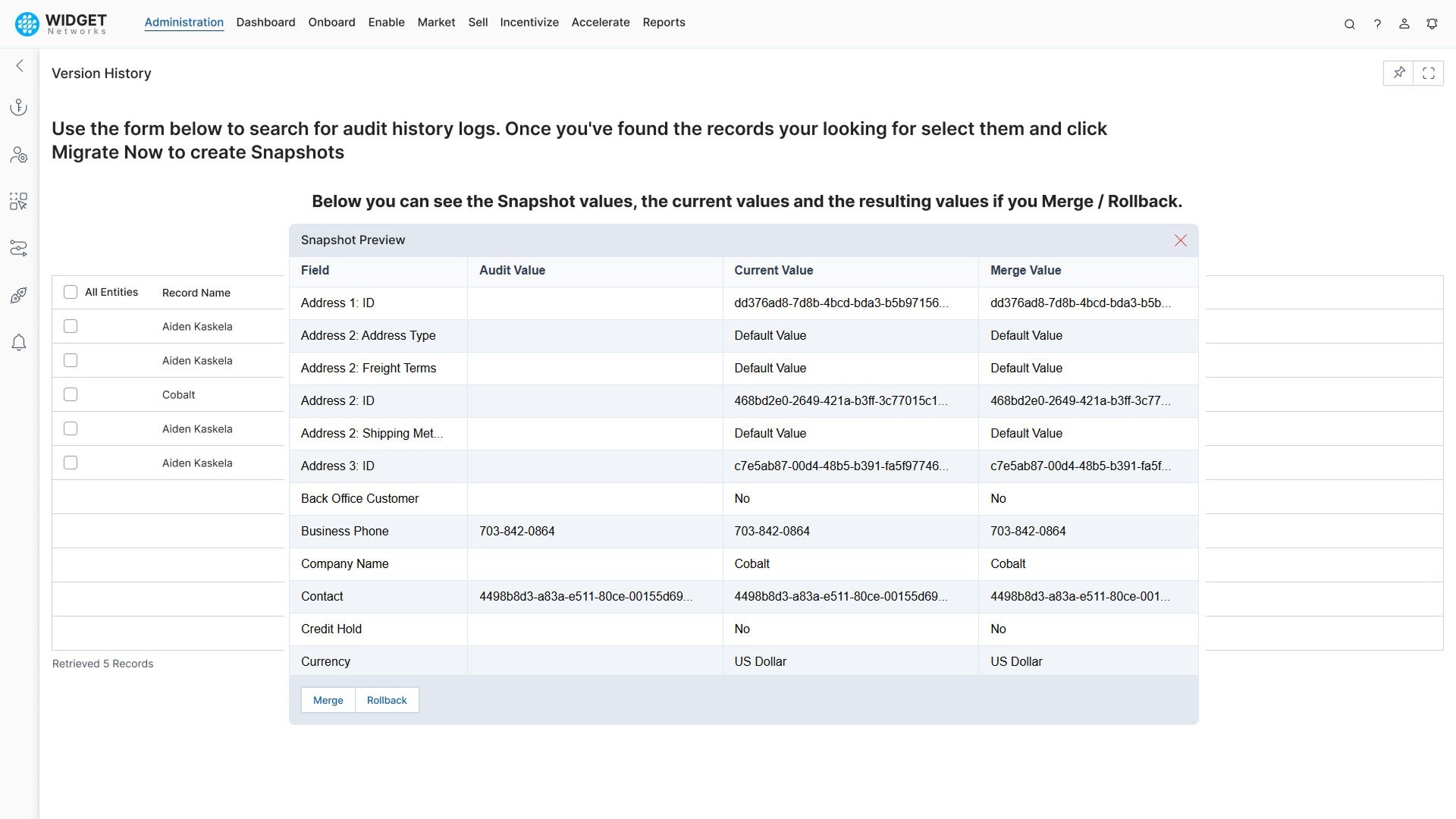This screenshot has height=819, width=1456.
Task: Open user settings icon in sidebar
Action: (x=18, y=155)
